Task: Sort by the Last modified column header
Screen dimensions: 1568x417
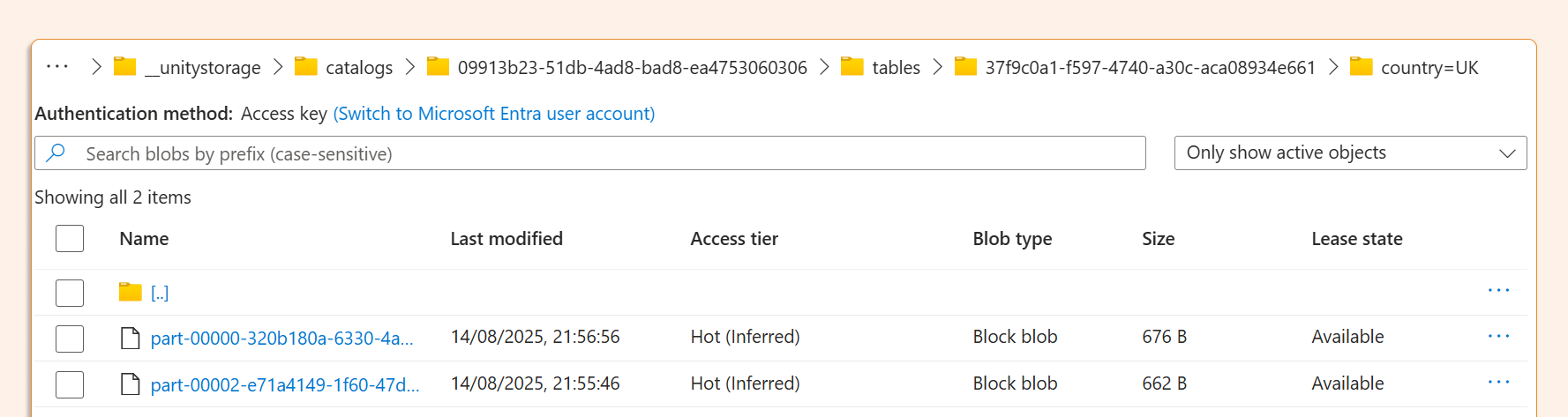Action: click(x=506, y=239)
